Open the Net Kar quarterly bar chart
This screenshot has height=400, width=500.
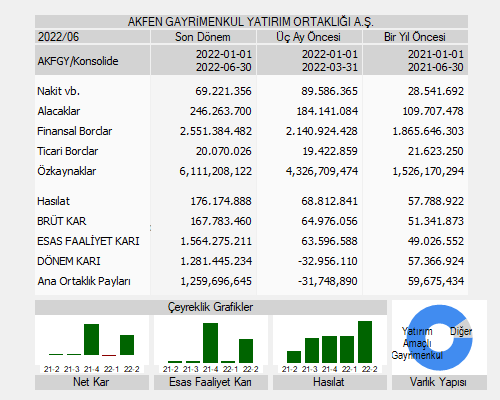click(92, 344)
